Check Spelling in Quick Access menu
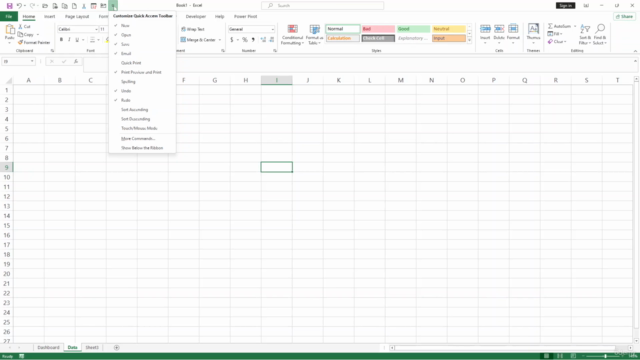The image size is (640, 360). click(142, 82)
